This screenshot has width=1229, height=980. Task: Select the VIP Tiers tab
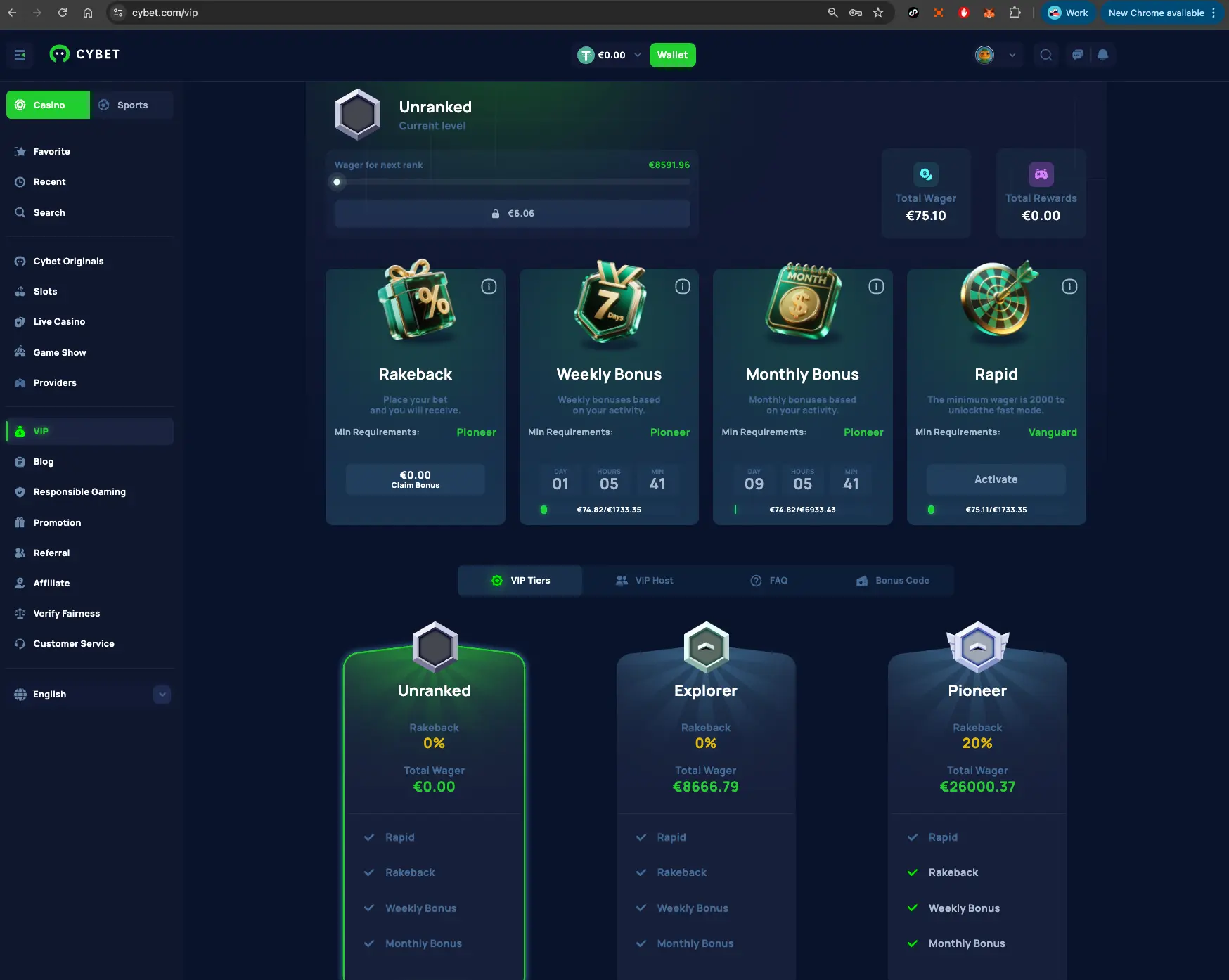pos(520,580)
